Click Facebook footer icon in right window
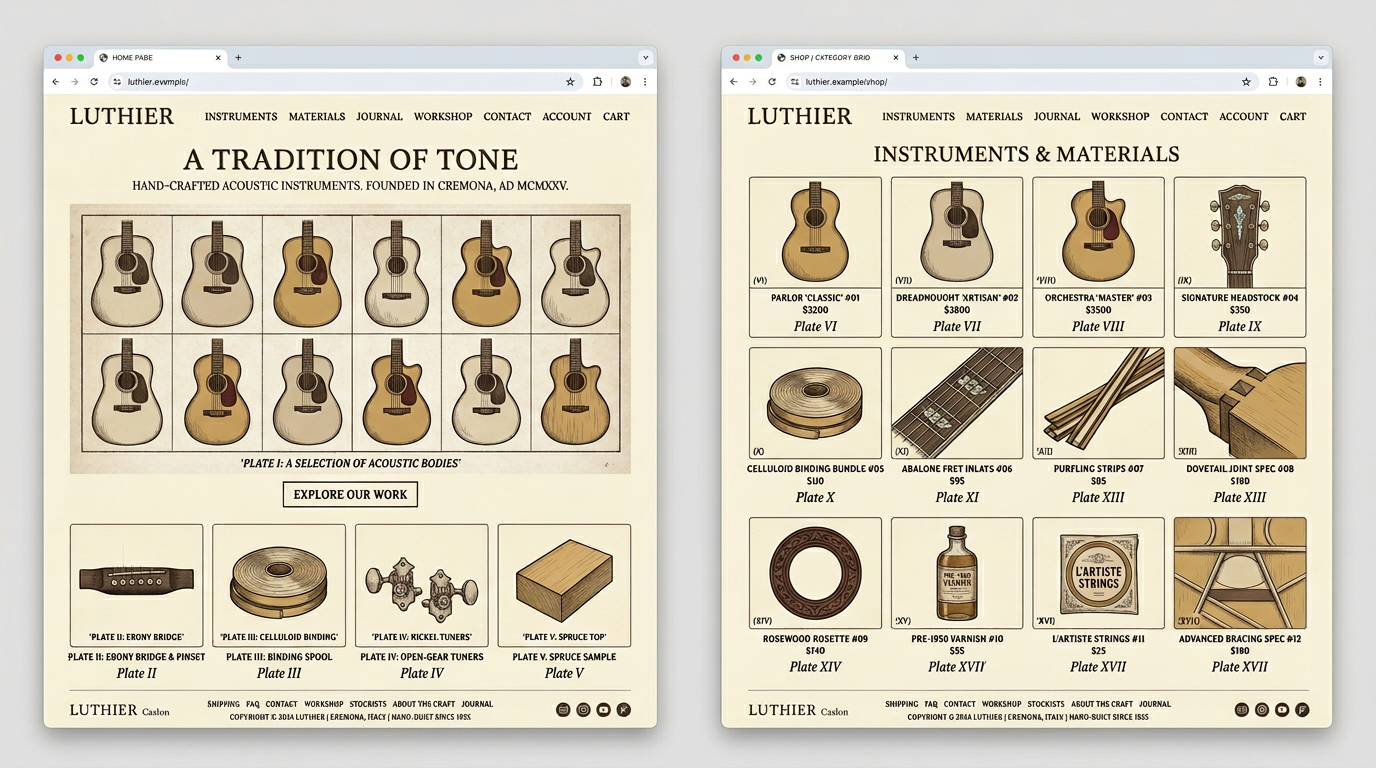 [x=1302, y=710]
